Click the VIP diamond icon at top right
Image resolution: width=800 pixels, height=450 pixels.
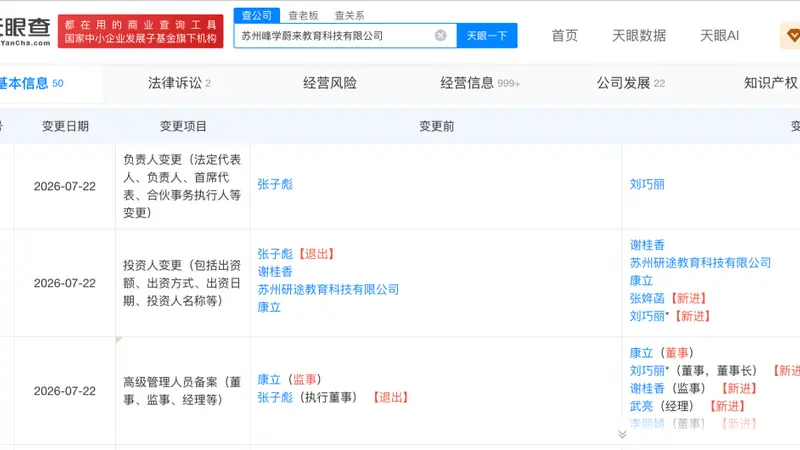point(792,35)
